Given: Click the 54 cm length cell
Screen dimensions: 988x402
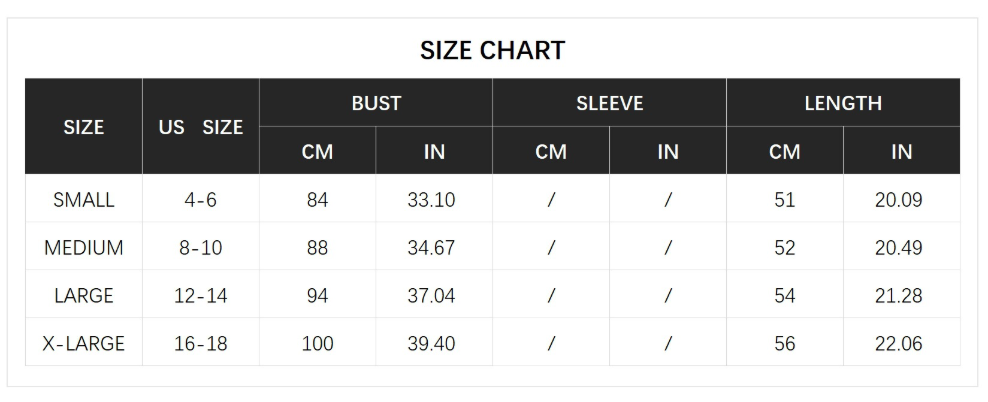Looking at the screenshot, I should (784, 296).
